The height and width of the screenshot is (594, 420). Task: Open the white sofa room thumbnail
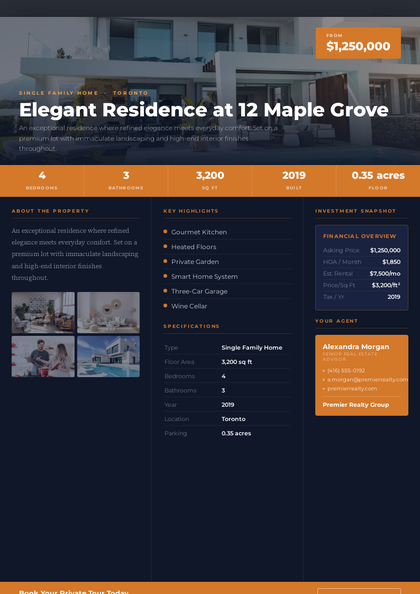tap(108, 313)
